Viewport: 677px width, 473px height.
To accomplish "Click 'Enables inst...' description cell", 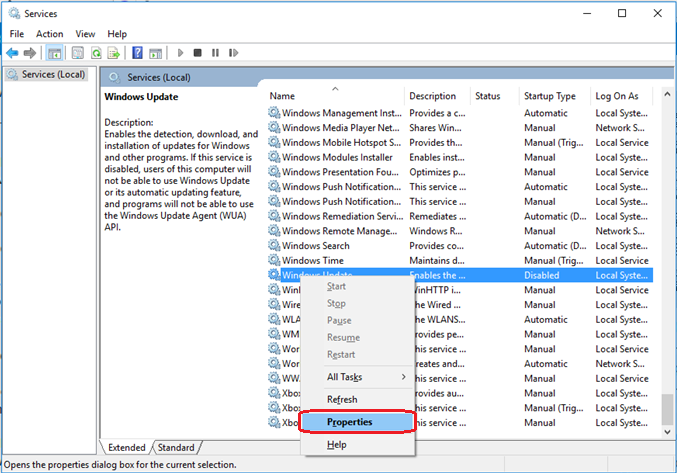I will click(437, 157).
